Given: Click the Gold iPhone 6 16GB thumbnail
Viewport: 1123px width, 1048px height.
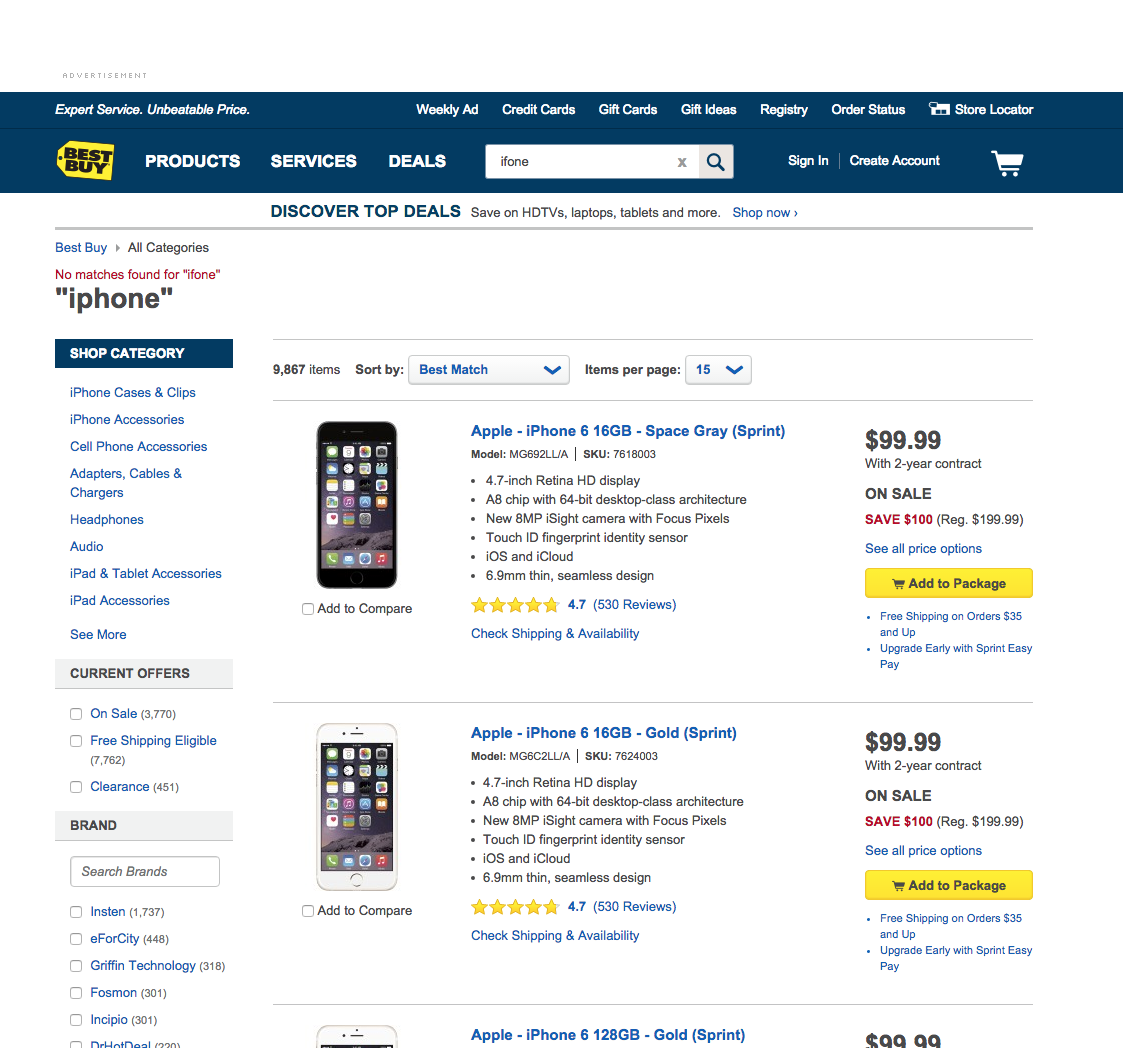Looking at the screenshot, I should click(x=357, y=807).
